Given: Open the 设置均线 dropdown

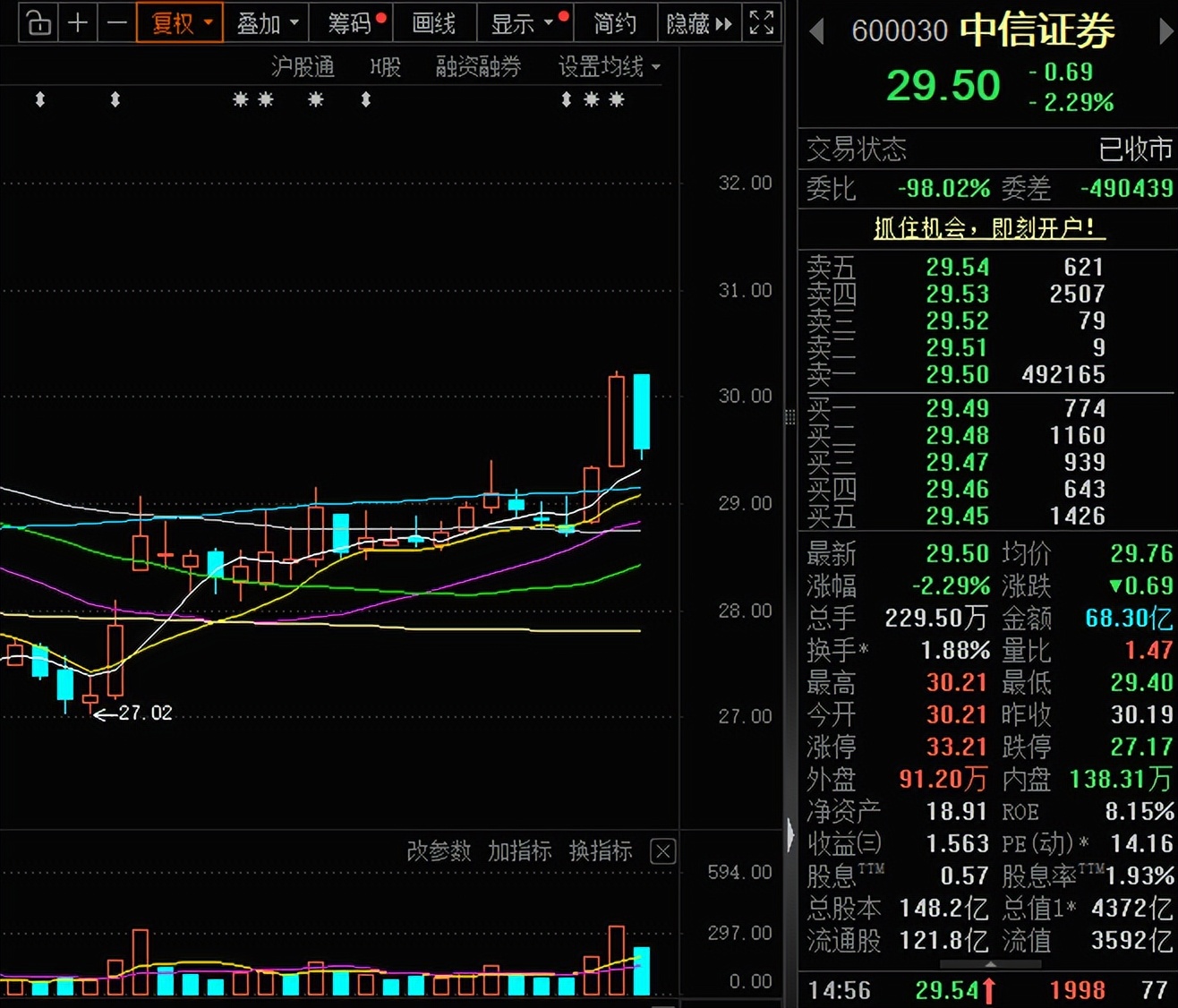Looking at the screenshot, I should click(x=609, y=67).
